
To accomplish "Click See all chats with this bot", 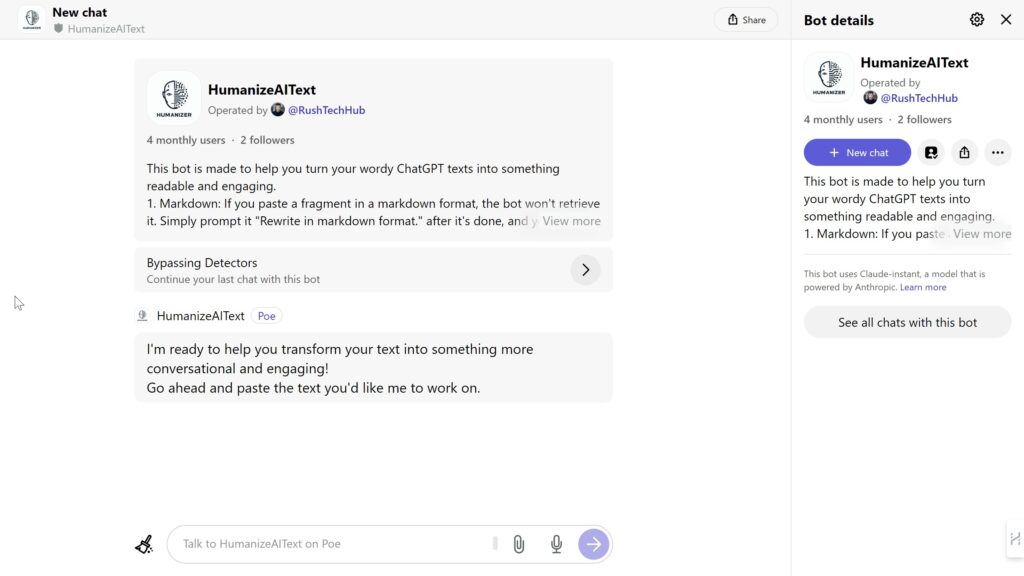I will tap(907, 322).
